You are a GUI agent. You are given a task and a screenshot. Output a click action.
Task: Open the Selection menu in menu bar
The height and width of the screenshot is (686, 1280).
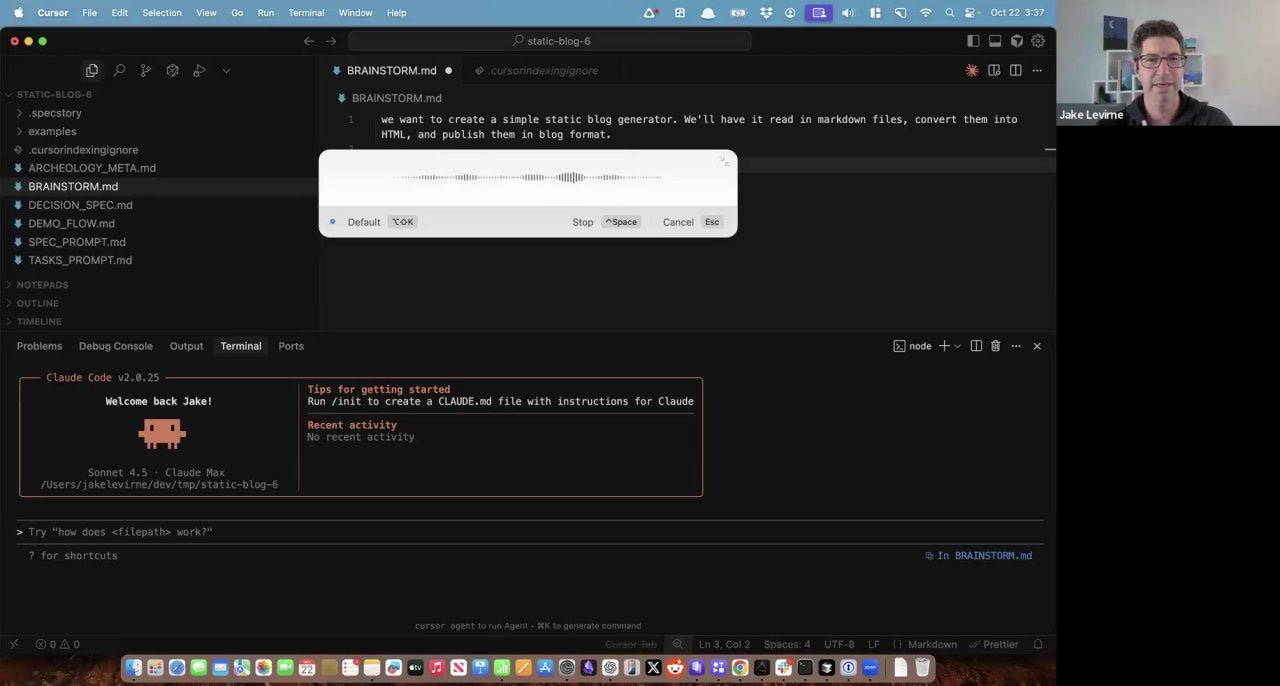point(162,13)
